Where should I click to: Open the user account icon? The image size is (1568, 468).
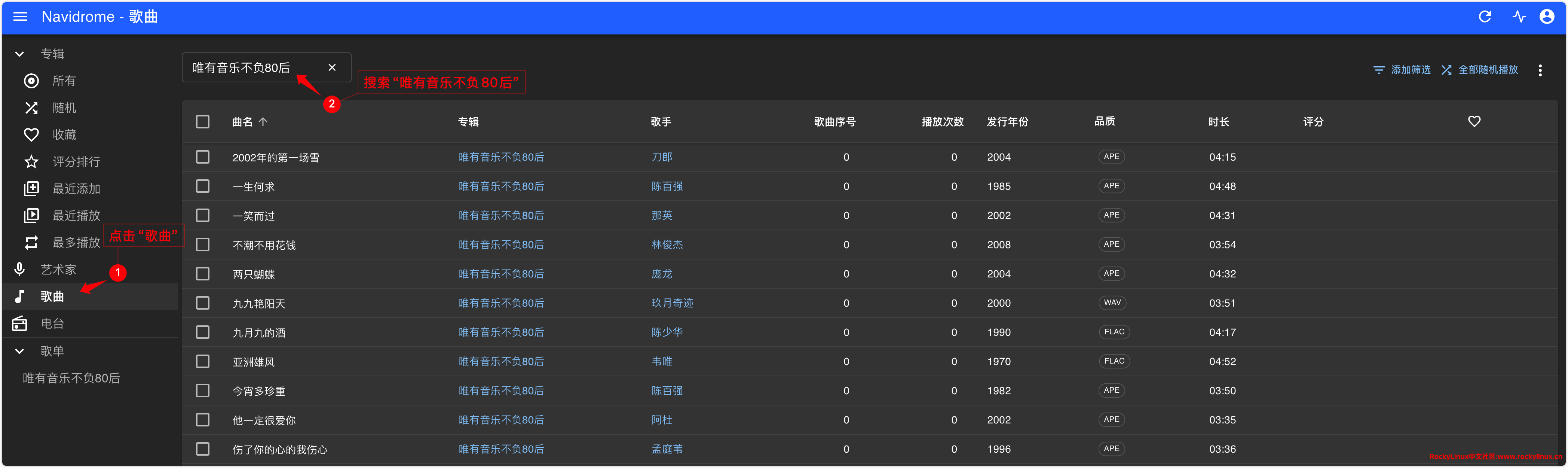tap(1547, 16)
